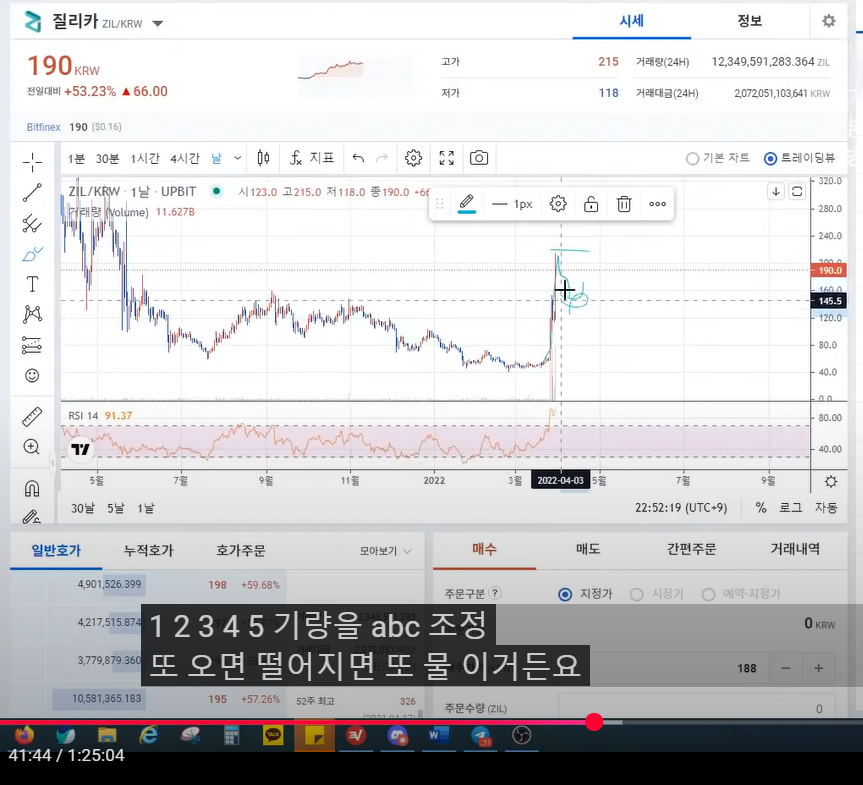Open the page settings gear at top right
Screen dimensions: 863x785
(829, 21)
